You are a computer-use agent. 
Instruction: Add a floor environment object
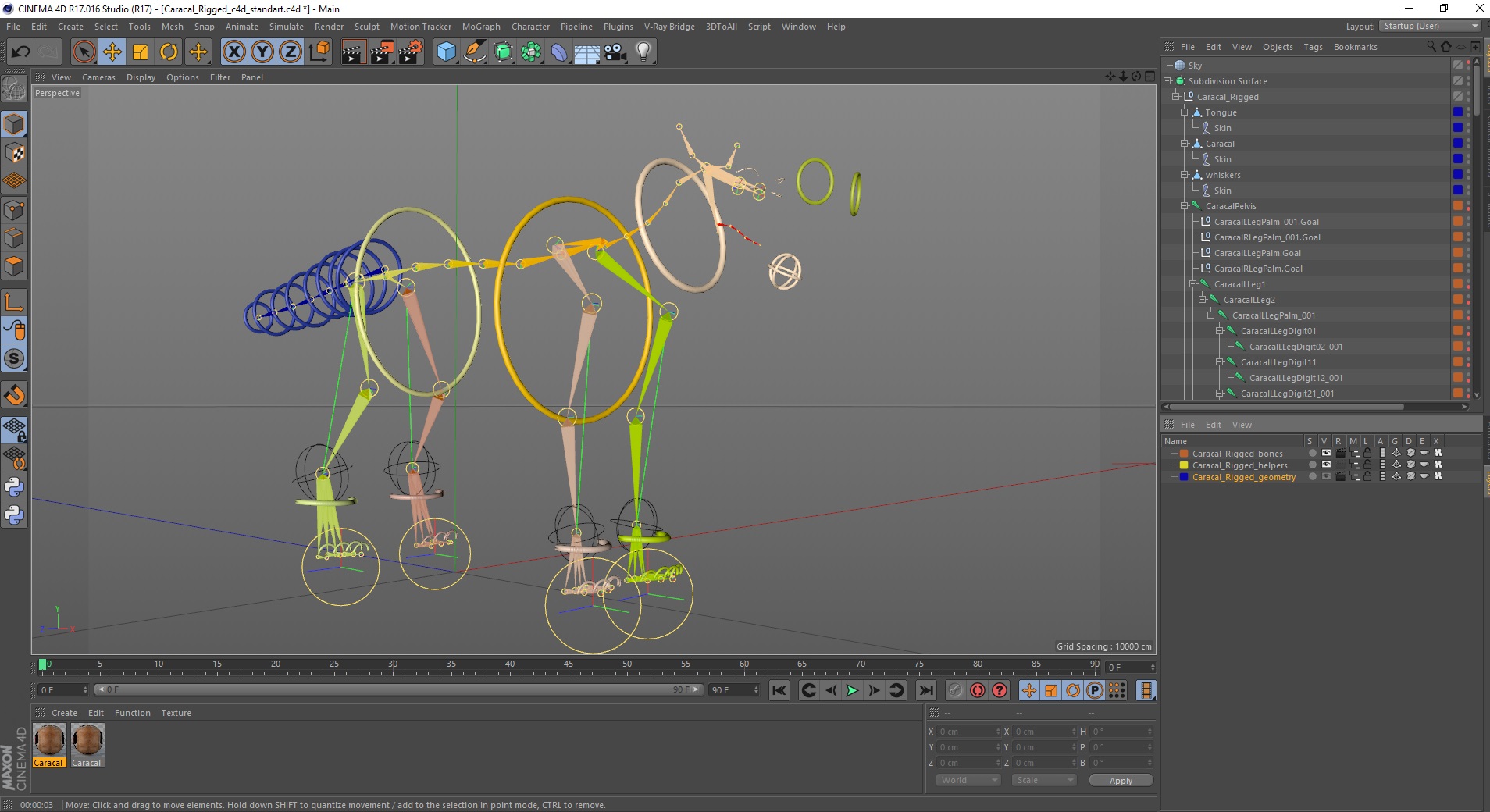pos(587,52)
